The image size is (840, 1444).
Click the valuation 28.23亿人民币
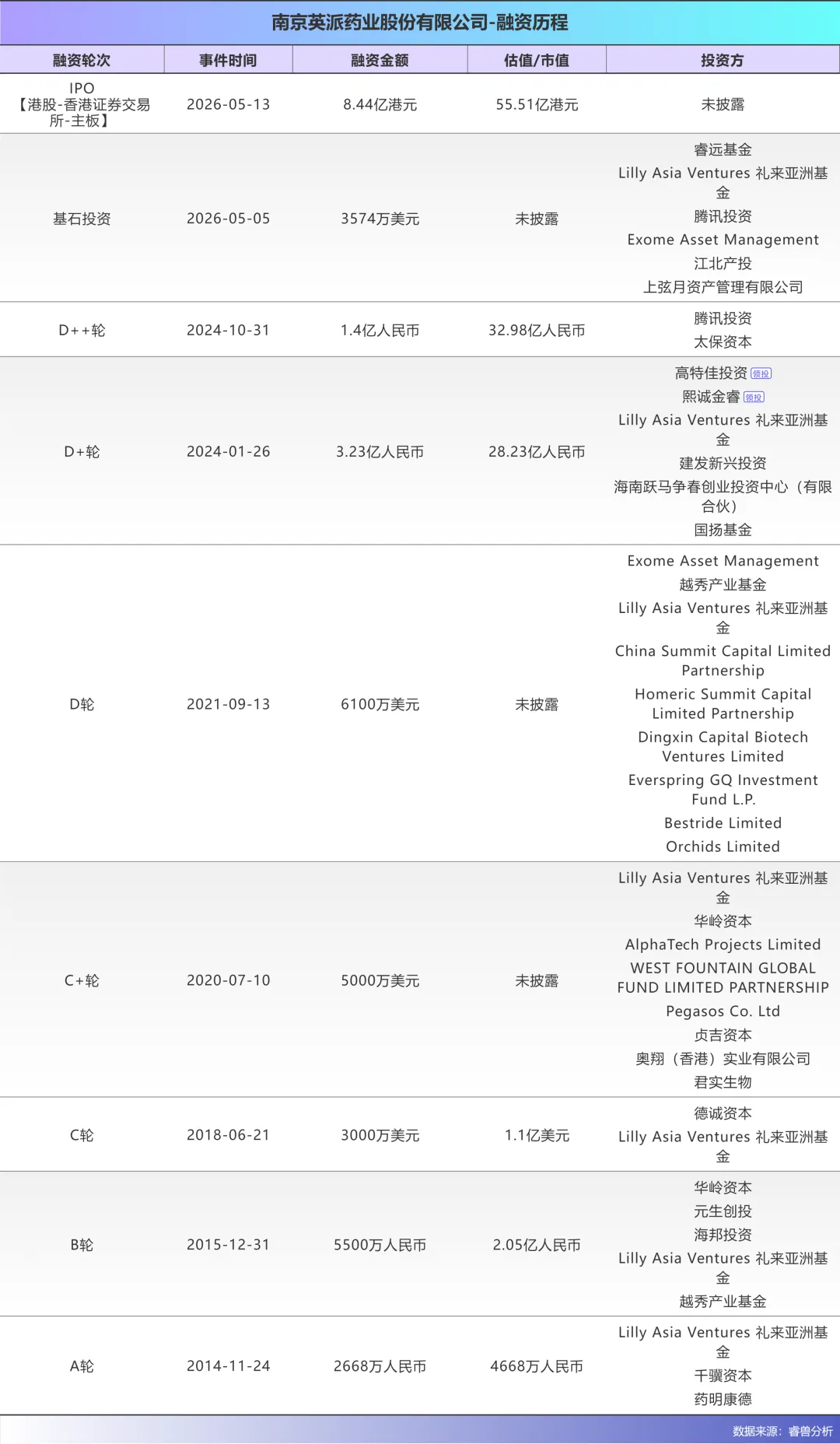[x=537, y=451]
